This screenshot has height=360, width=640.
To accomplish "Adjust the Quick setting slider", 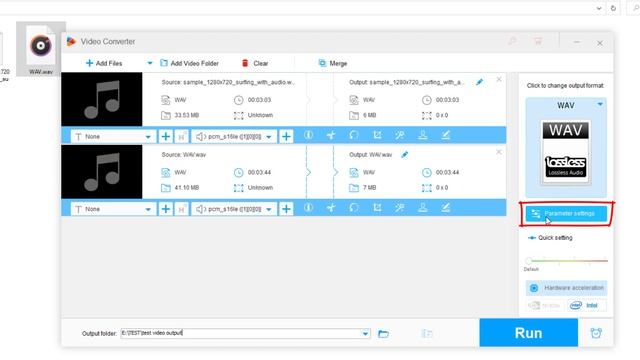I will 568,260.
